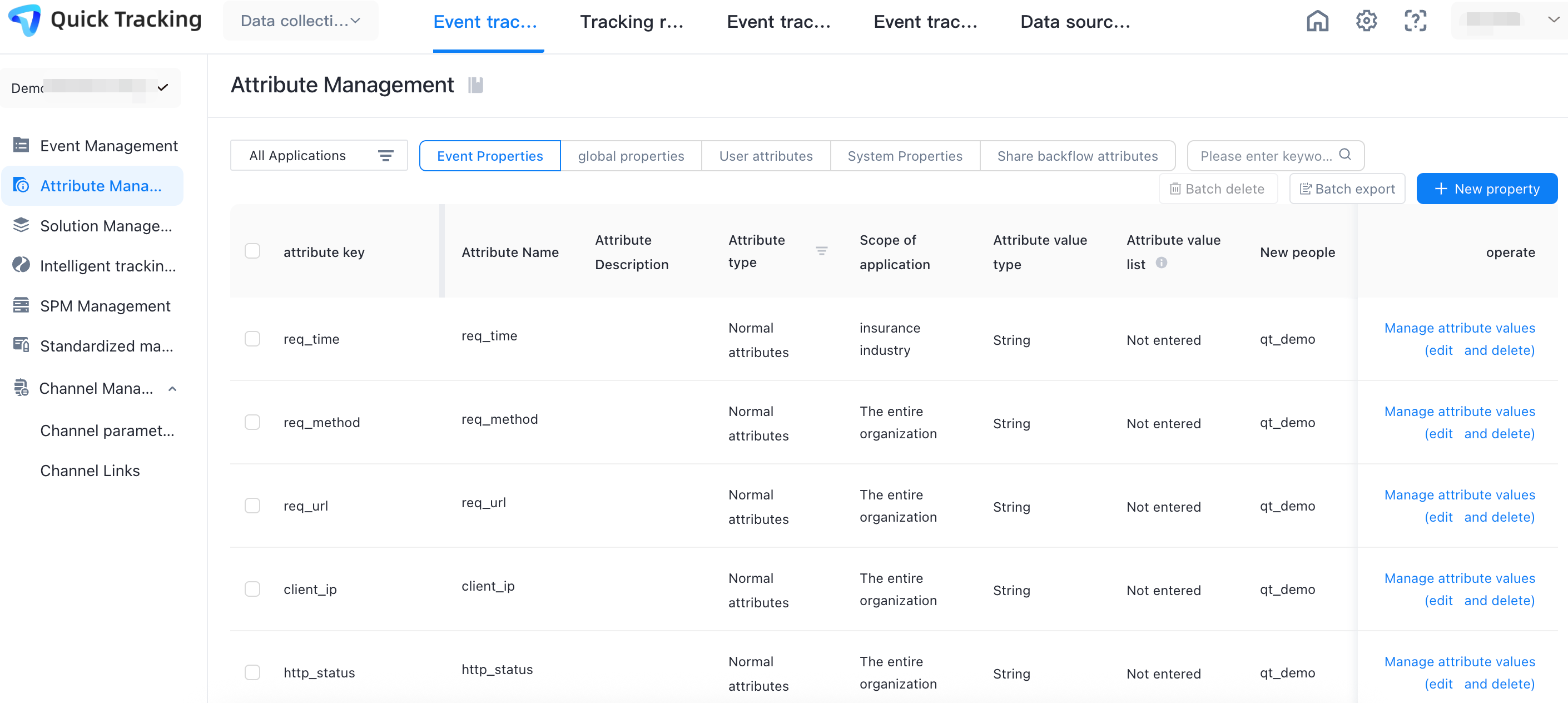
Task: Switch to System Properties tab
Action: click(905, 156)
